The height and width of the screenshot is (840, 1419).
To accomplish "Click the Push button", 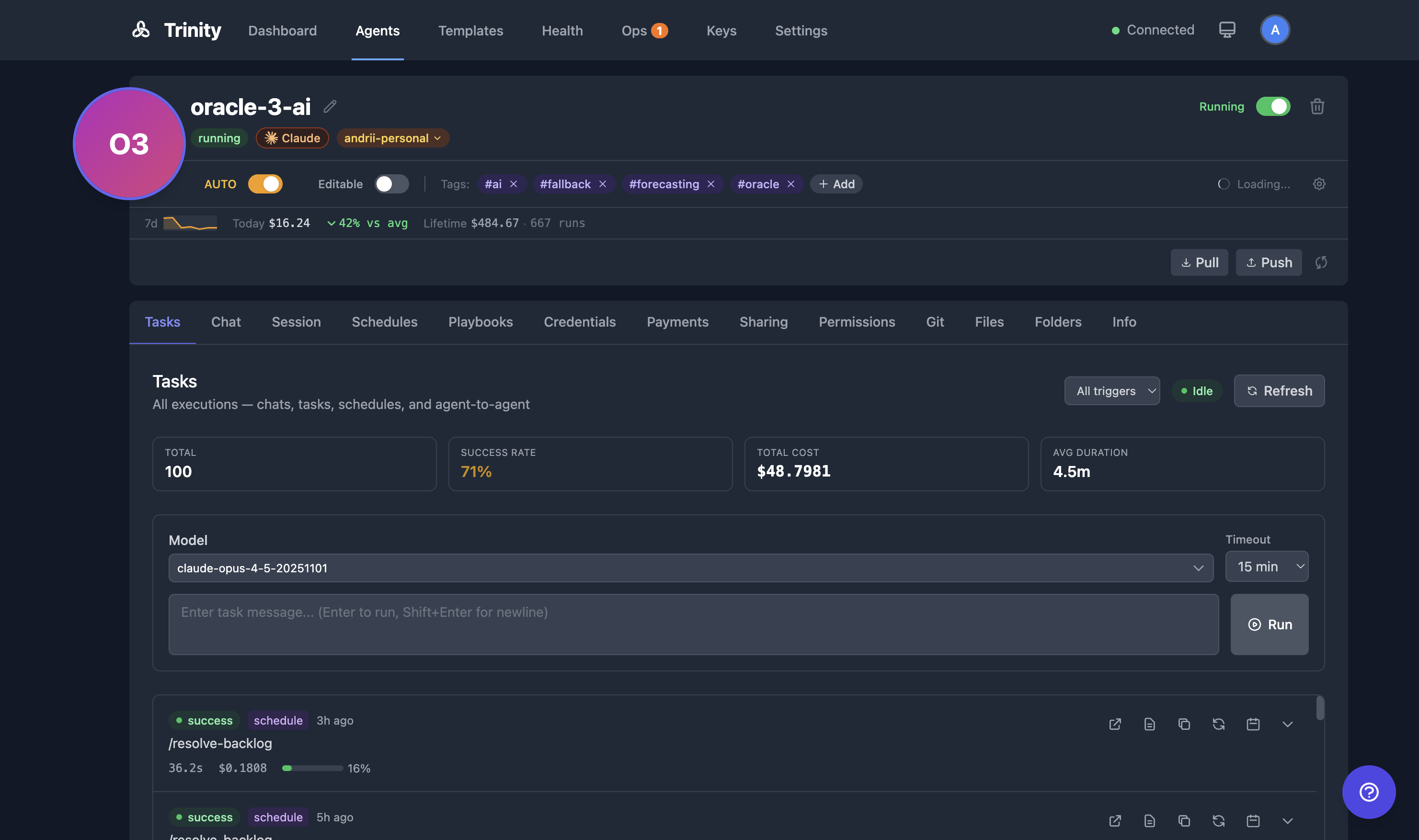I will click(x=1269, y=262).
